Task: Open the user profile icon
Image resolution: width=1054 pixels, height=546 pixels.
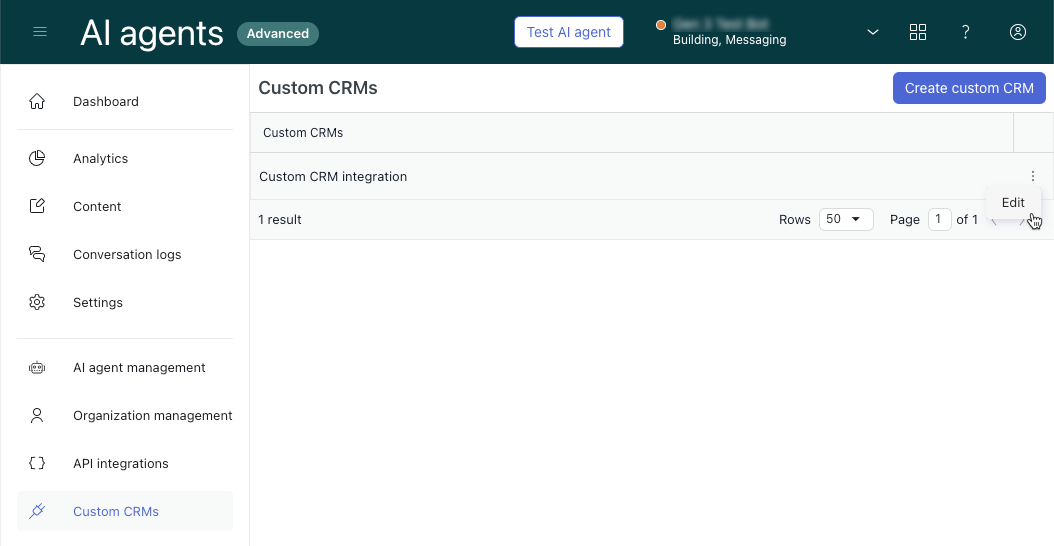Action: (1018, 32)
